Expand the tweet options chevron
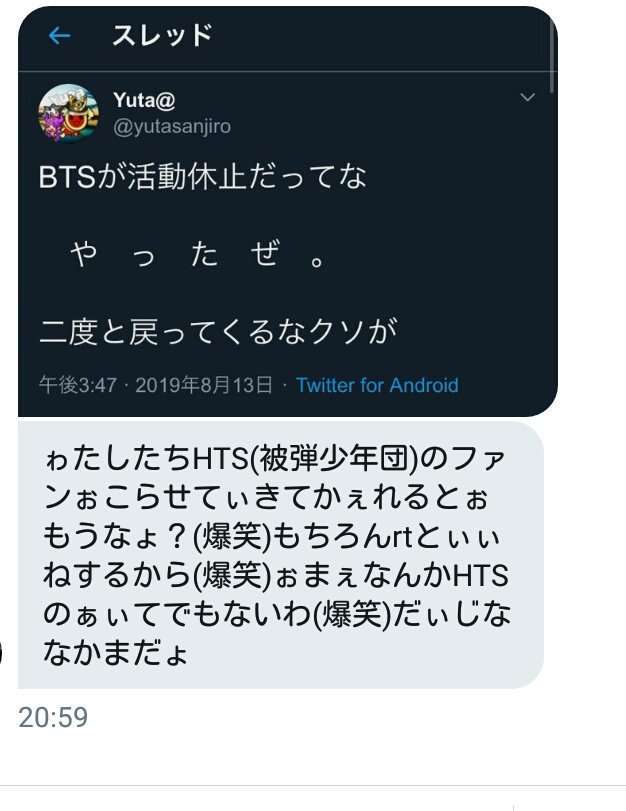626x811 pixels. click(x=527, y=97)
